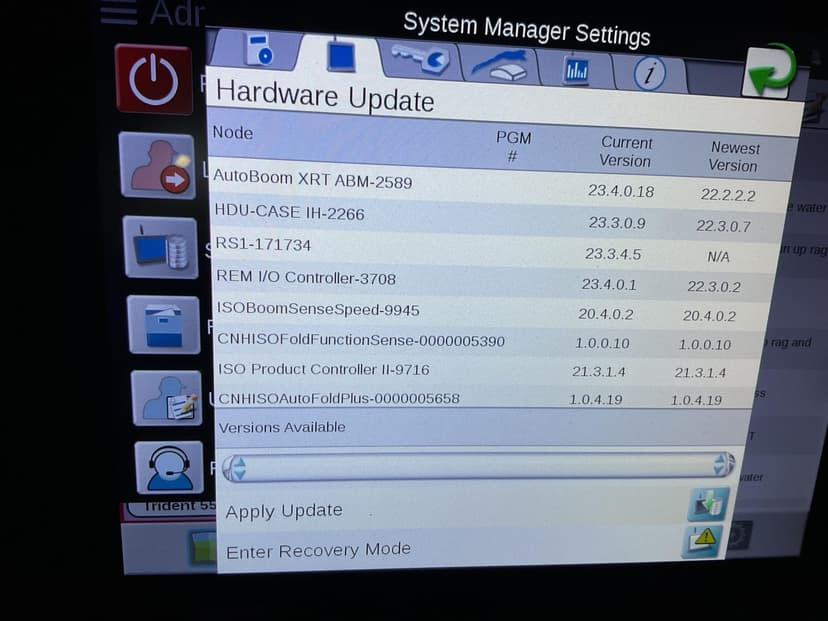Viewport: 828px width, 621px height.
Task: Open the user profile notes icon
Action: click(x=167, y=398)
